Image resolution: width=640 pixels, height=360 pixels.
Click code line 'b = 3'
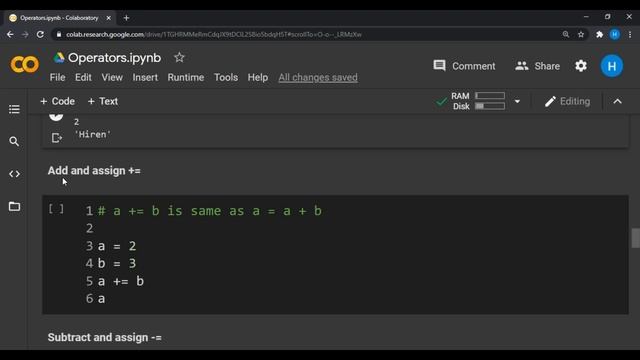(116, 264)
